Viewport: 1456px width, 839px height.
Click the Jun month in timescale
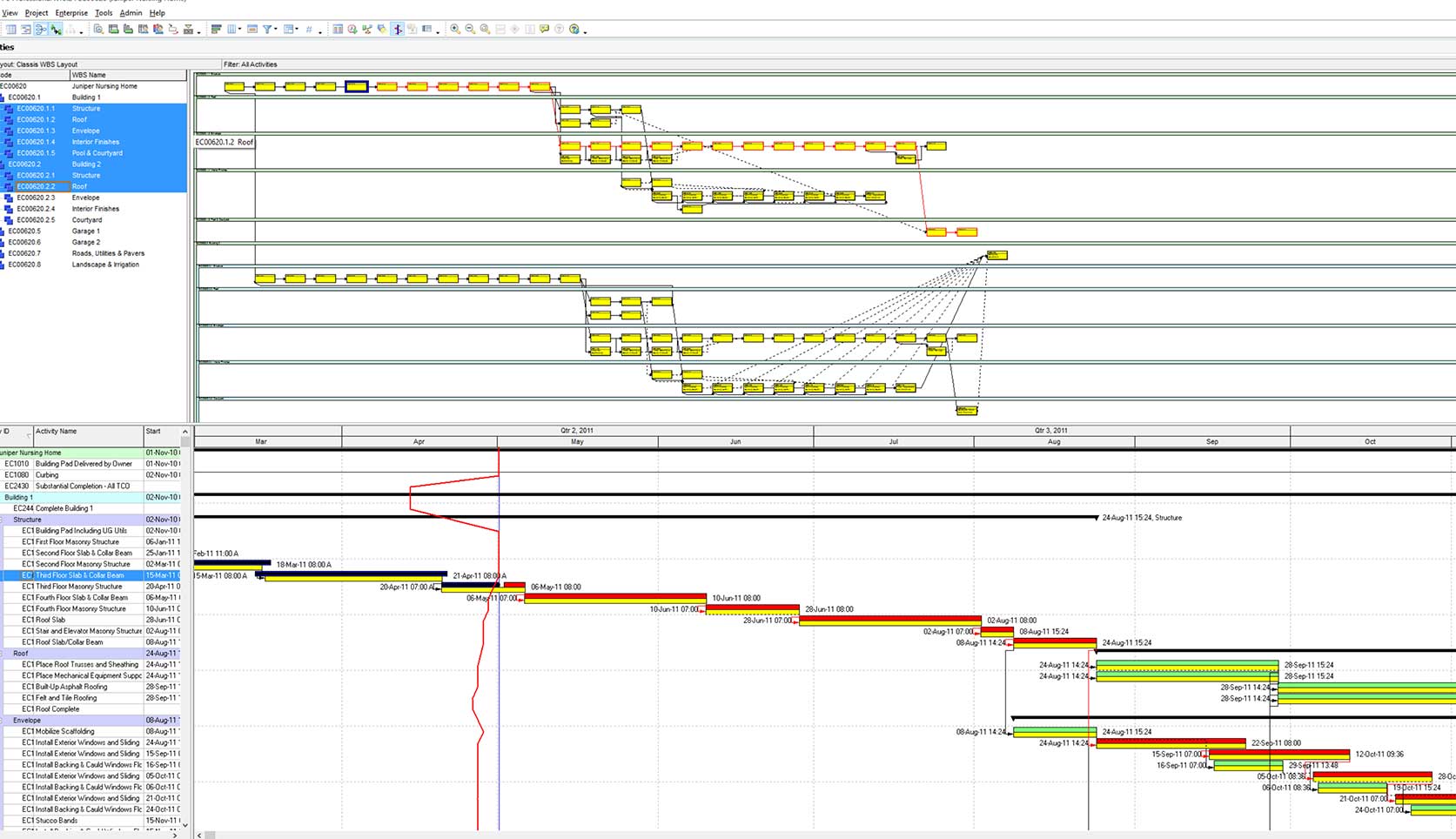click(x=735, y=442)
